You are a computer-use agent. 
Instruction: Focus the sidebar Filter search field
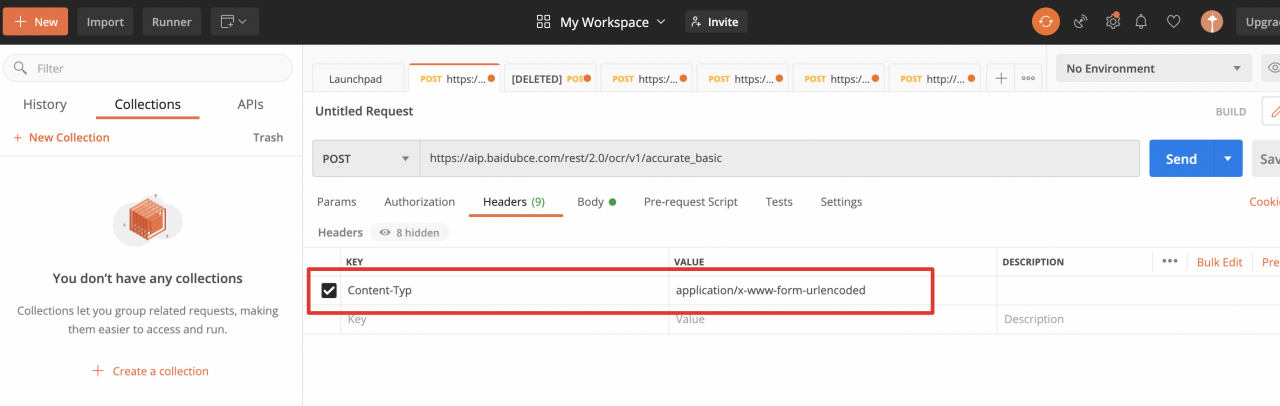pos(148,68)
